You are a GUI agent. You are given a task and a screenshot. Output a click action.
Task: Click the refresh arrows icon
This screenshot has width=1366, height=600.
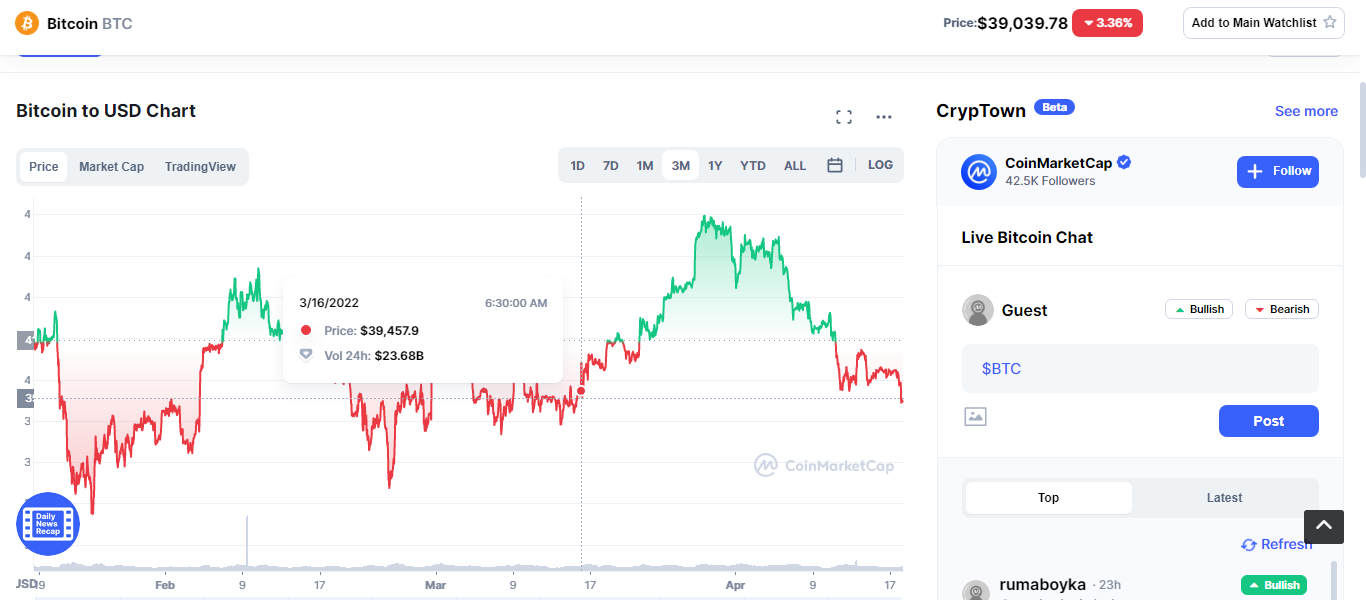click(x=1248, y=545)
